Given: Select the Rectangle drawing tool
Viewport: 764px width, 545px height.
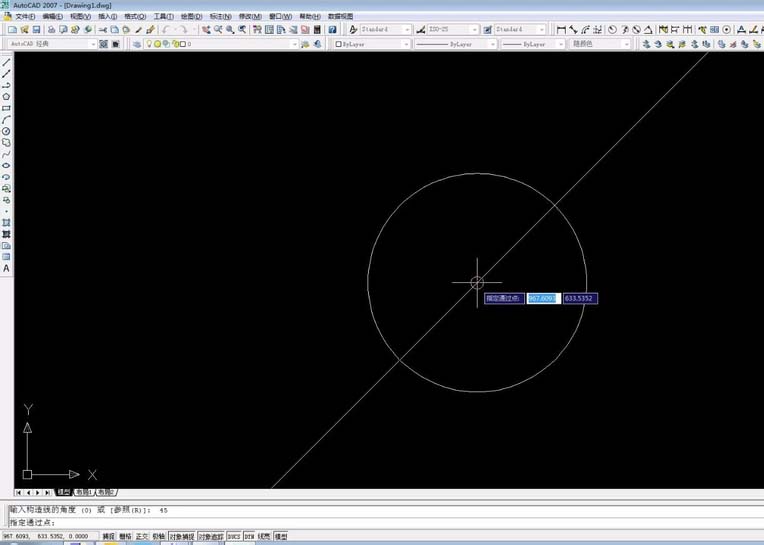Looking at the screenshot, I should (7, 108).
